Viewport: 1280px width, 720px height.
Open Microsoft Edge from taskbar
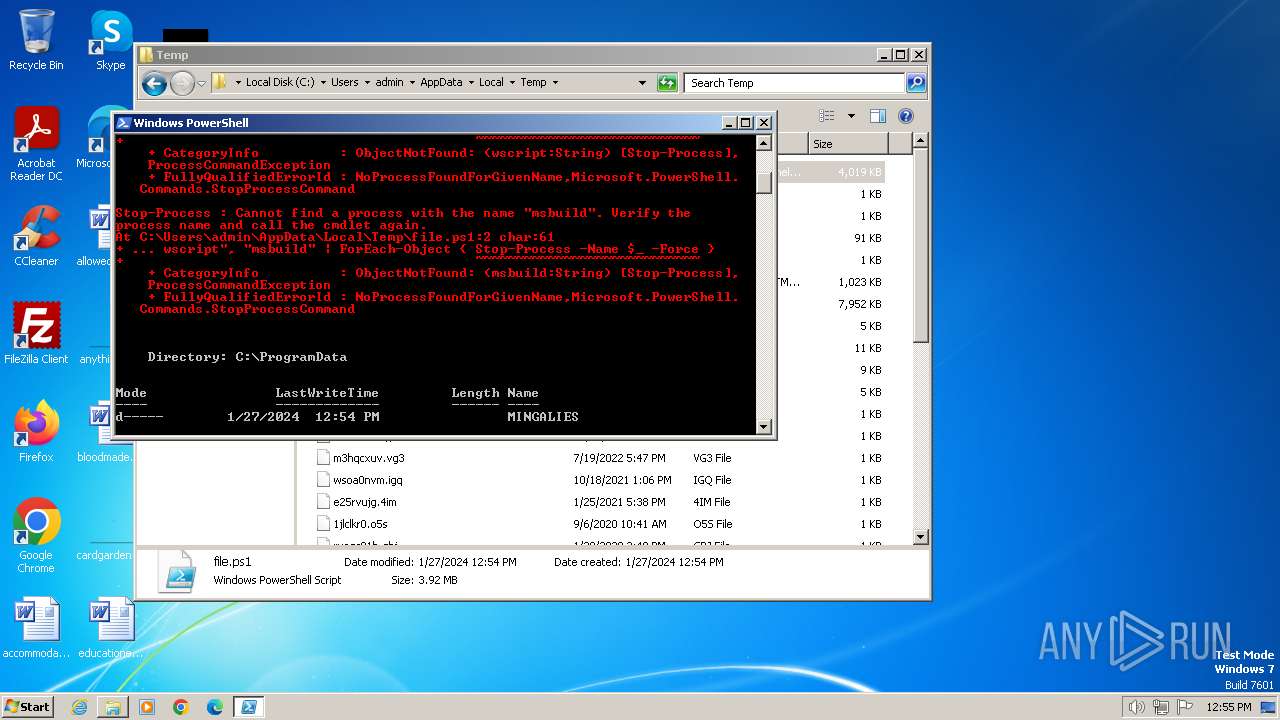pyautogui.click(x=215, y=707)
